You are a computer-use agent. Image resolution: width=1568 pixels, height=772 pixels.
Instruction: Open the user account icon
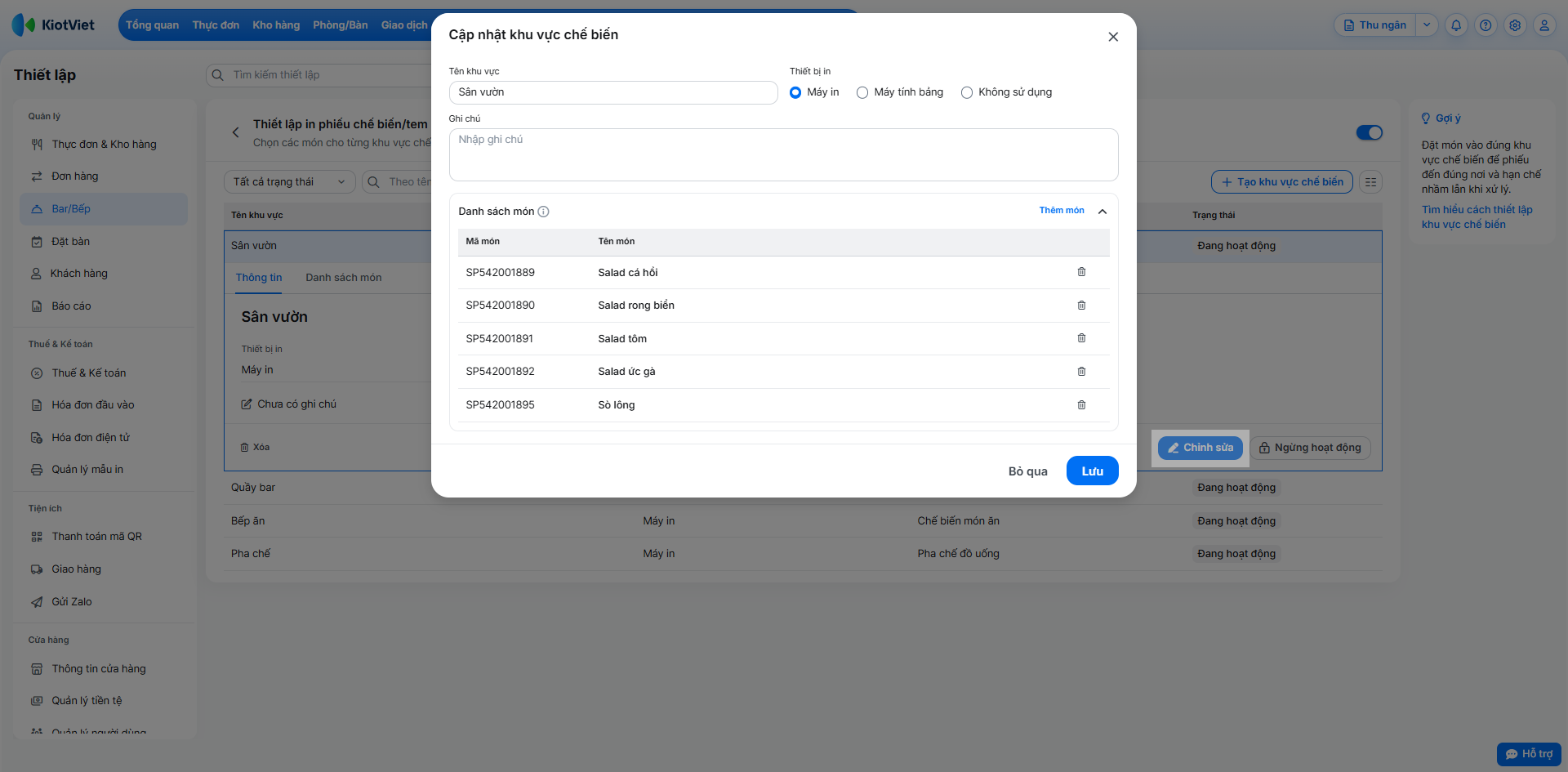click(1544, 25)
